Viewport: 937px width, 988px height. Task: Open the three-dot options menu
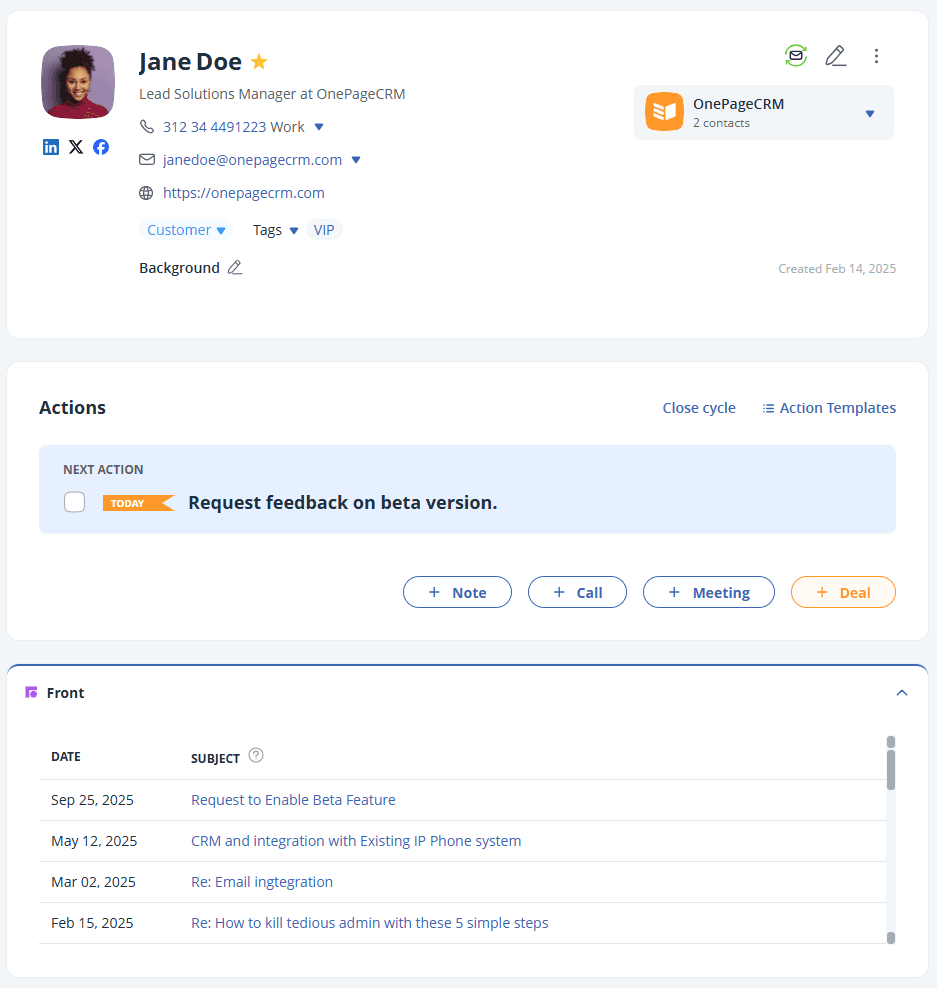[877, 55]
